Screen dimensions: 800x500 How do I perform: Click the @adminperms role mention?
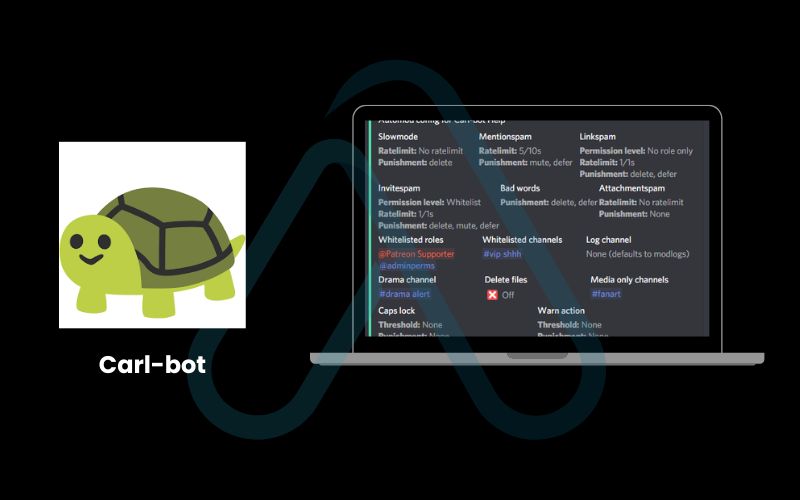(407, 267)
